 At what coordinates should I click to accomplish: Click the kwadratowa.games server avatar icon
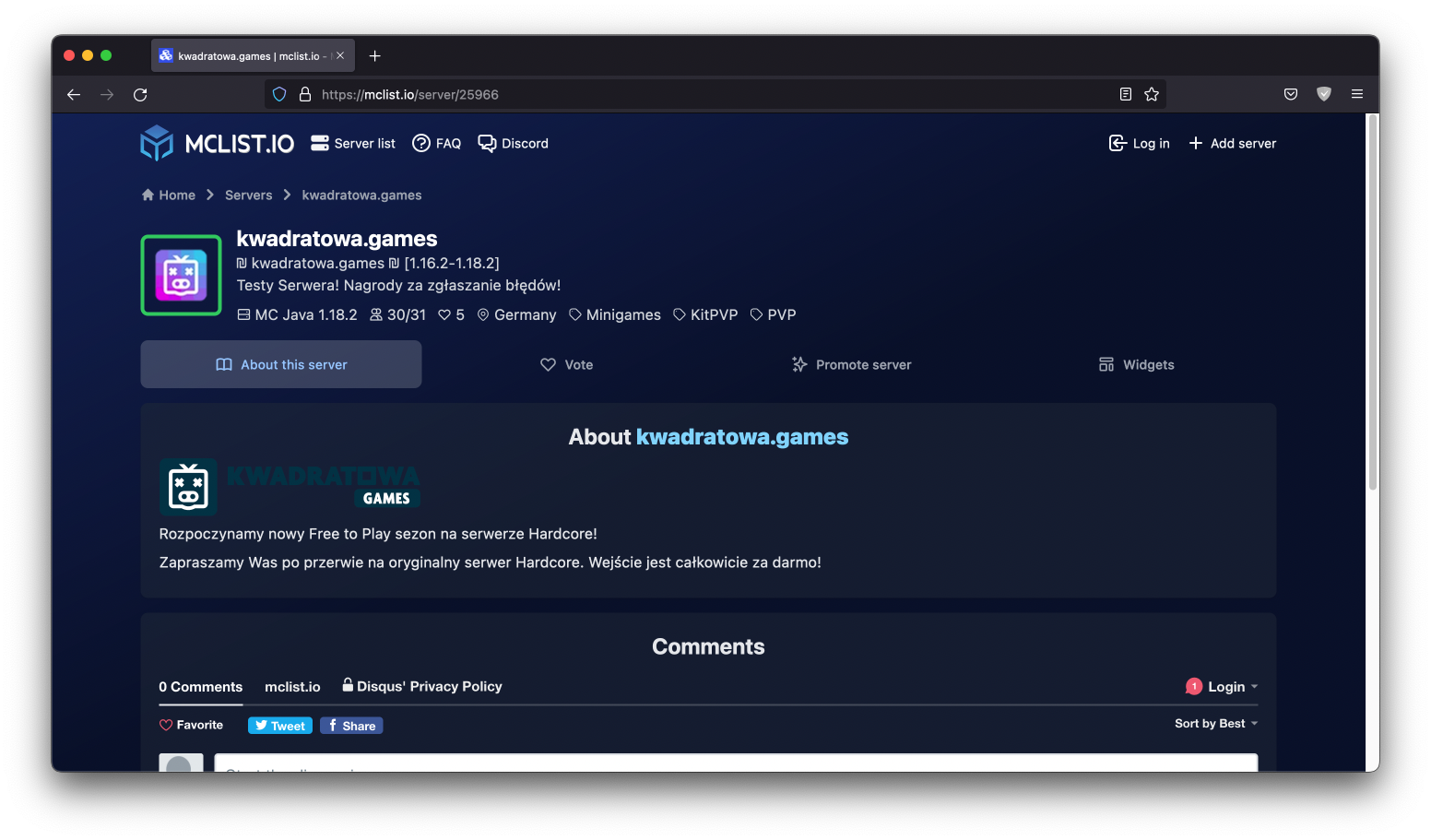181,276
